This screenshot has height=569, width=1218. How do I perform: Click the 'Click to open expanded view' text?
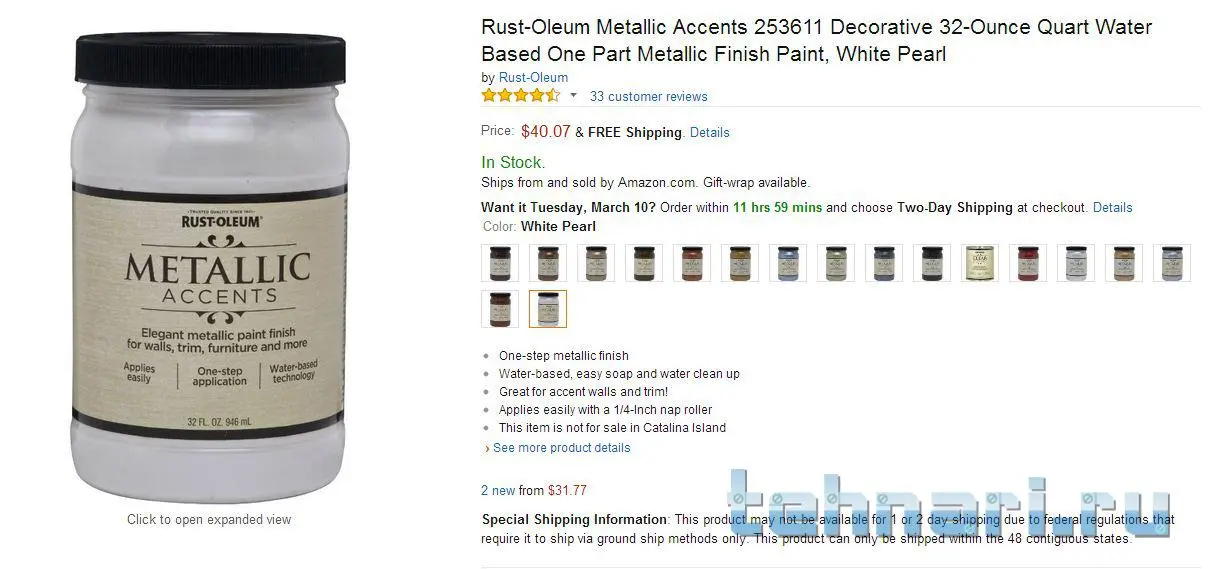coord(209,519)
